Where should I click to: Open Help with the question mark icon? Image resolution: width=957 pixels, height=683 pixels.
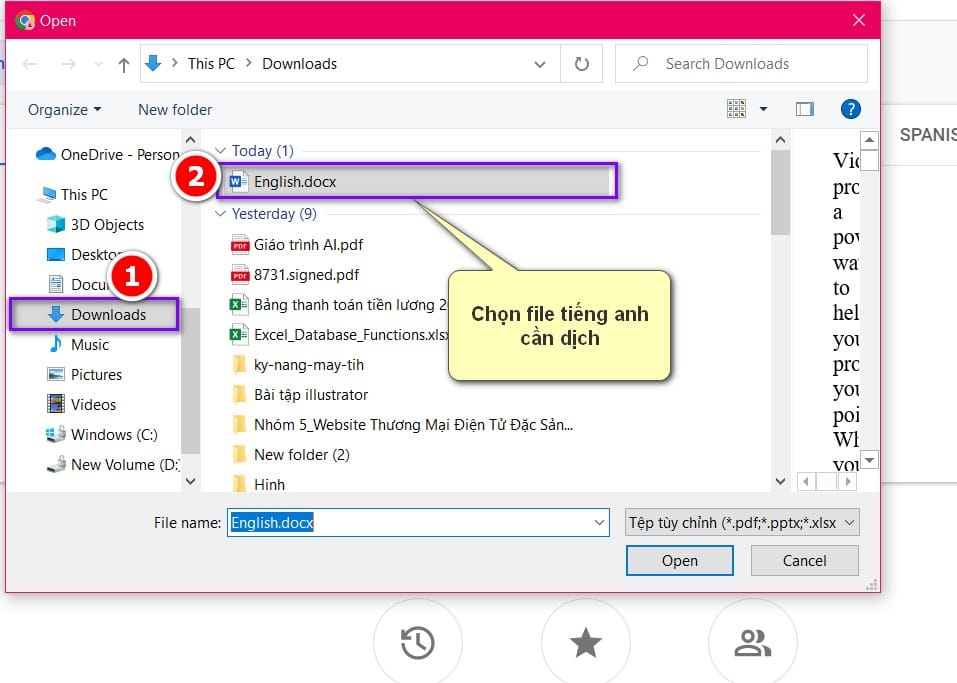click(x=850, y=109)
